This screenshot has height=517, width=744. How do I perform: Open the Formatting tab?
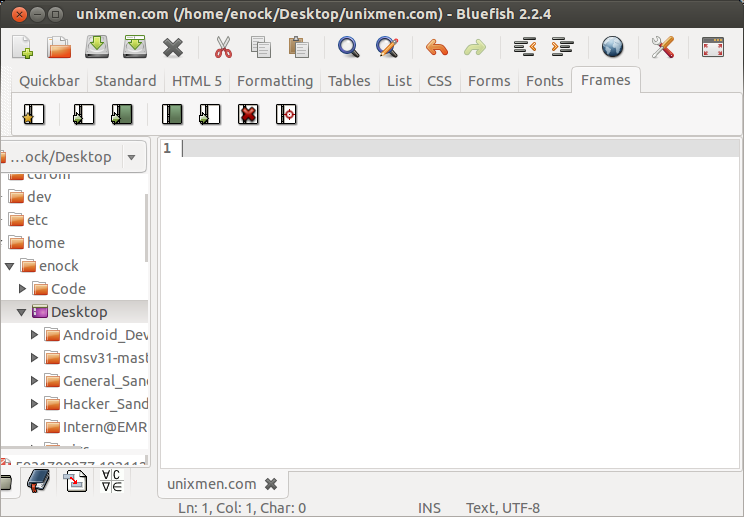pyautogui.click(x=275, y=81)
